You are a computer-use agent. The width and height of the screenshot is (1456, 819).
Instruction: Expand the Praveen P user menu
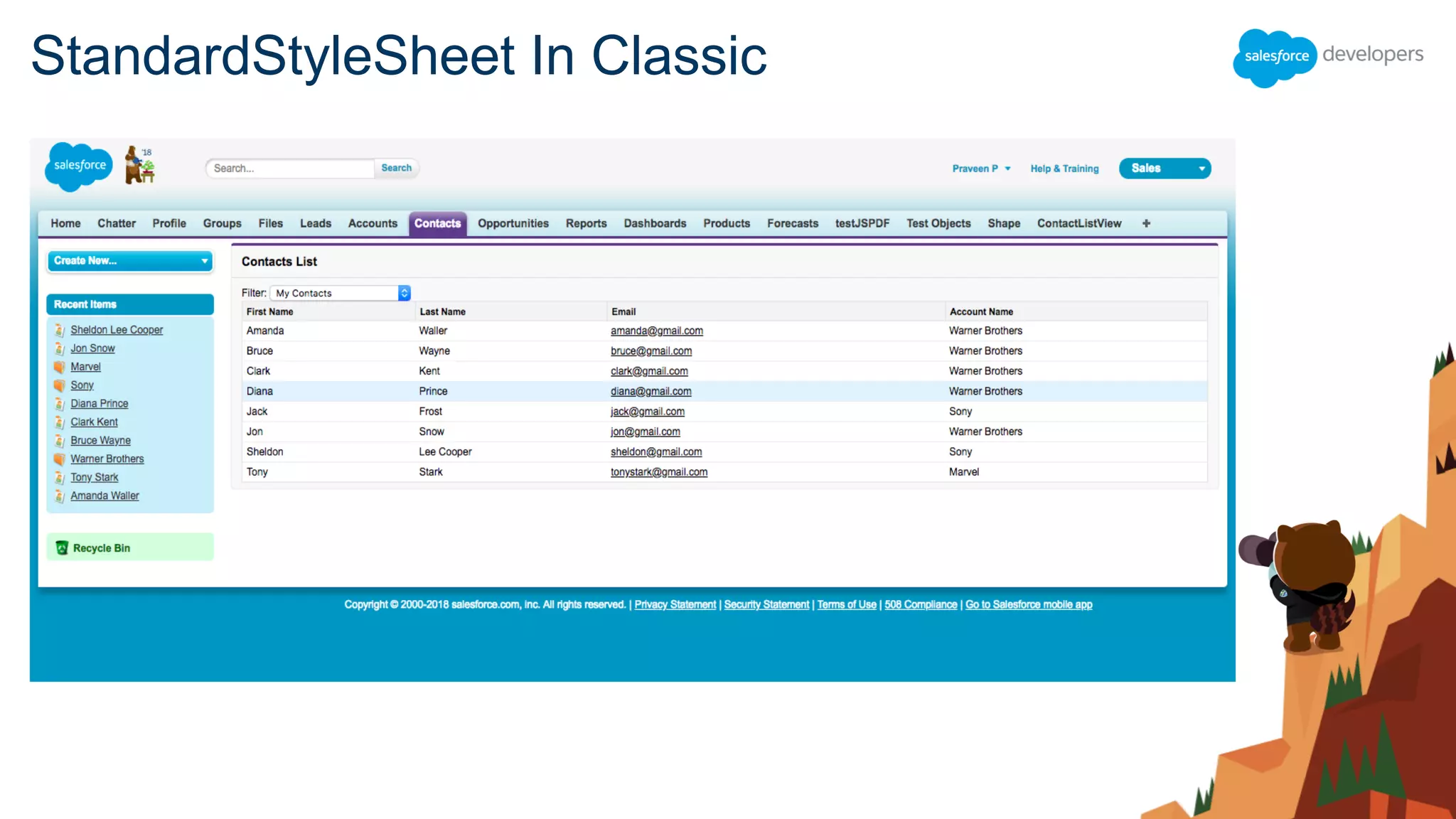point(981,168)
